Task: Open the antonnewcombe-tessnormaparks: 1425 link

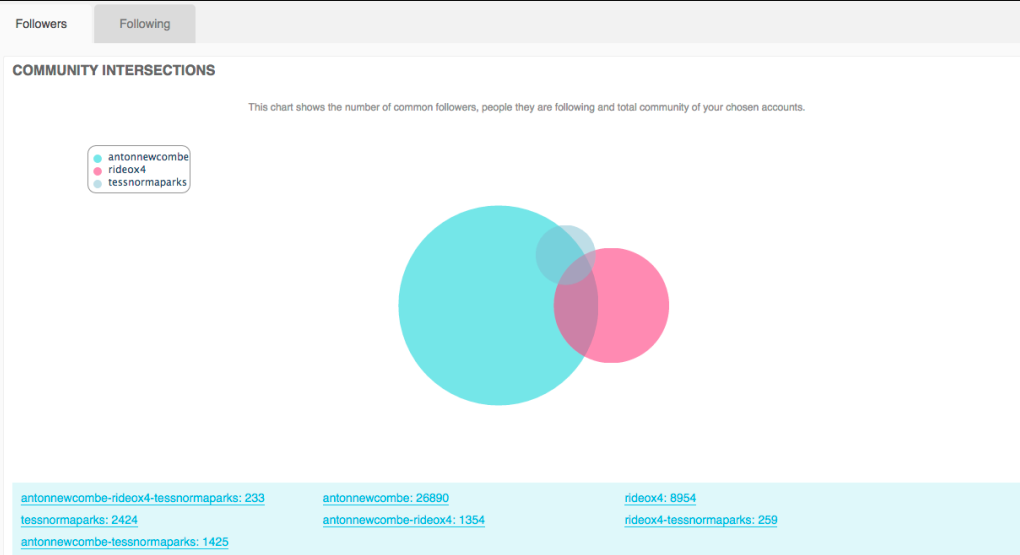Action: (x=124, y=542)
